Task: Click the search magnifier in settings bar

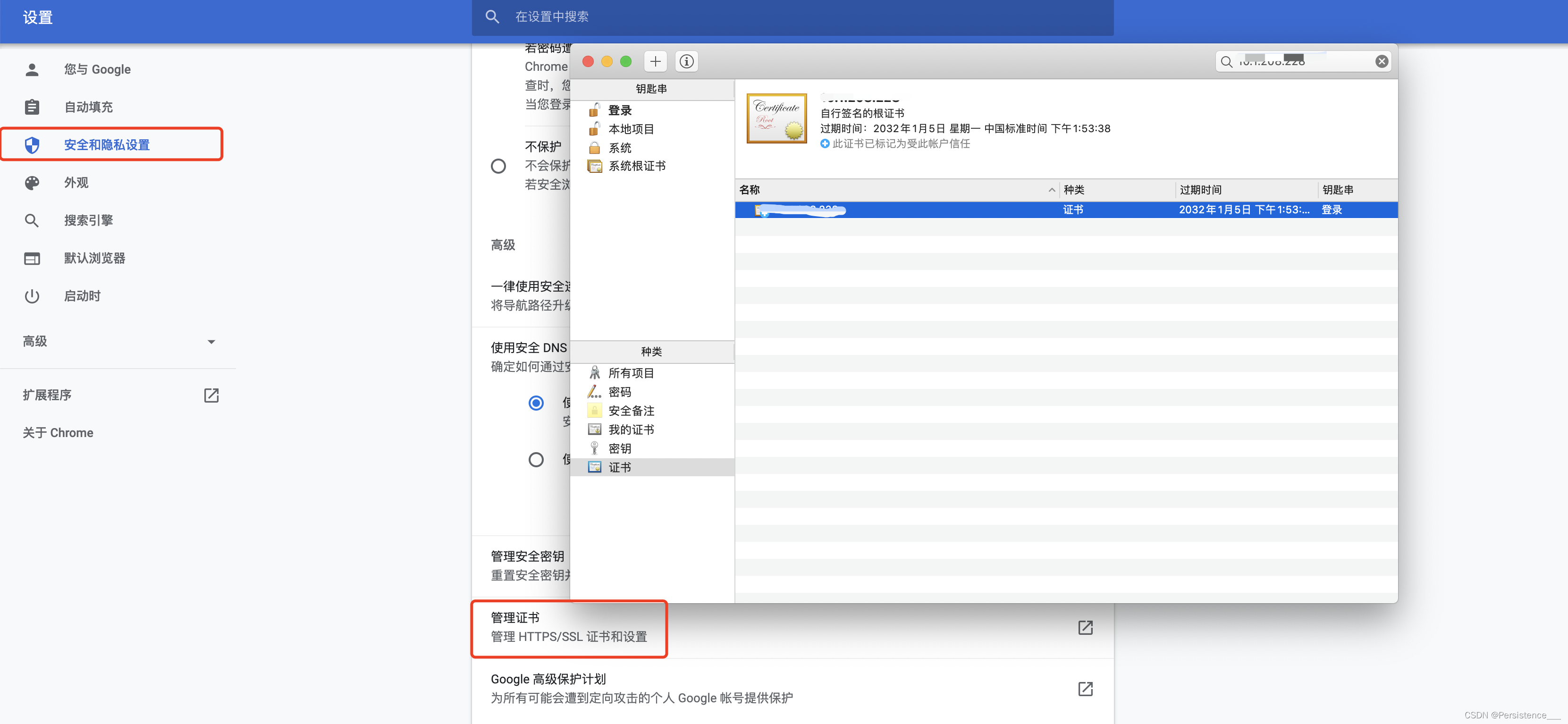Action: tap(492, 17)
